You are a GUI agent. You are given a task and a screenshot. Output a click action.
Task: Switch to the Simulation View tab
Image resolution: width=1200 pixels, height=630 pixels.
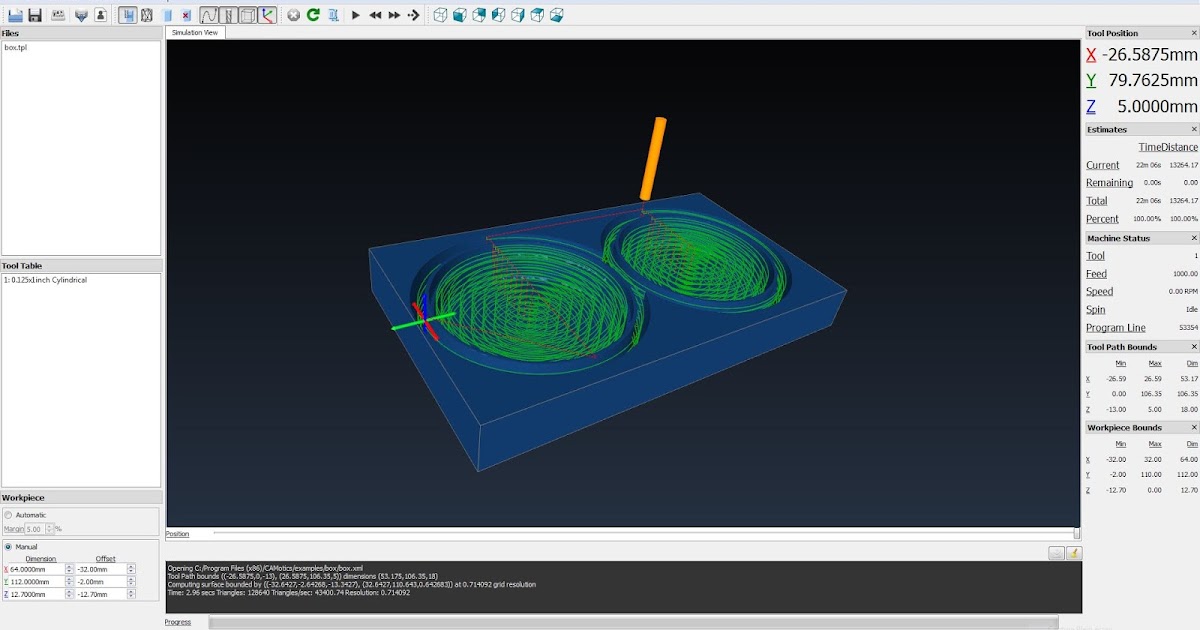[x=194, y=32]
